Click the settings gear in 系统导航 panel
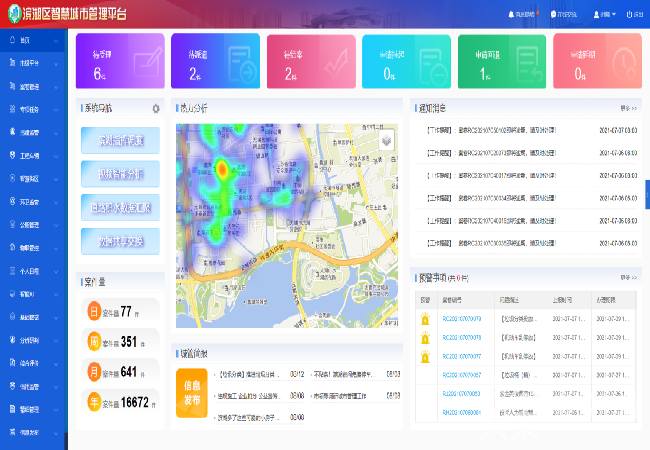The width and height of the screenshot is (650, 450). pos(156,108)
